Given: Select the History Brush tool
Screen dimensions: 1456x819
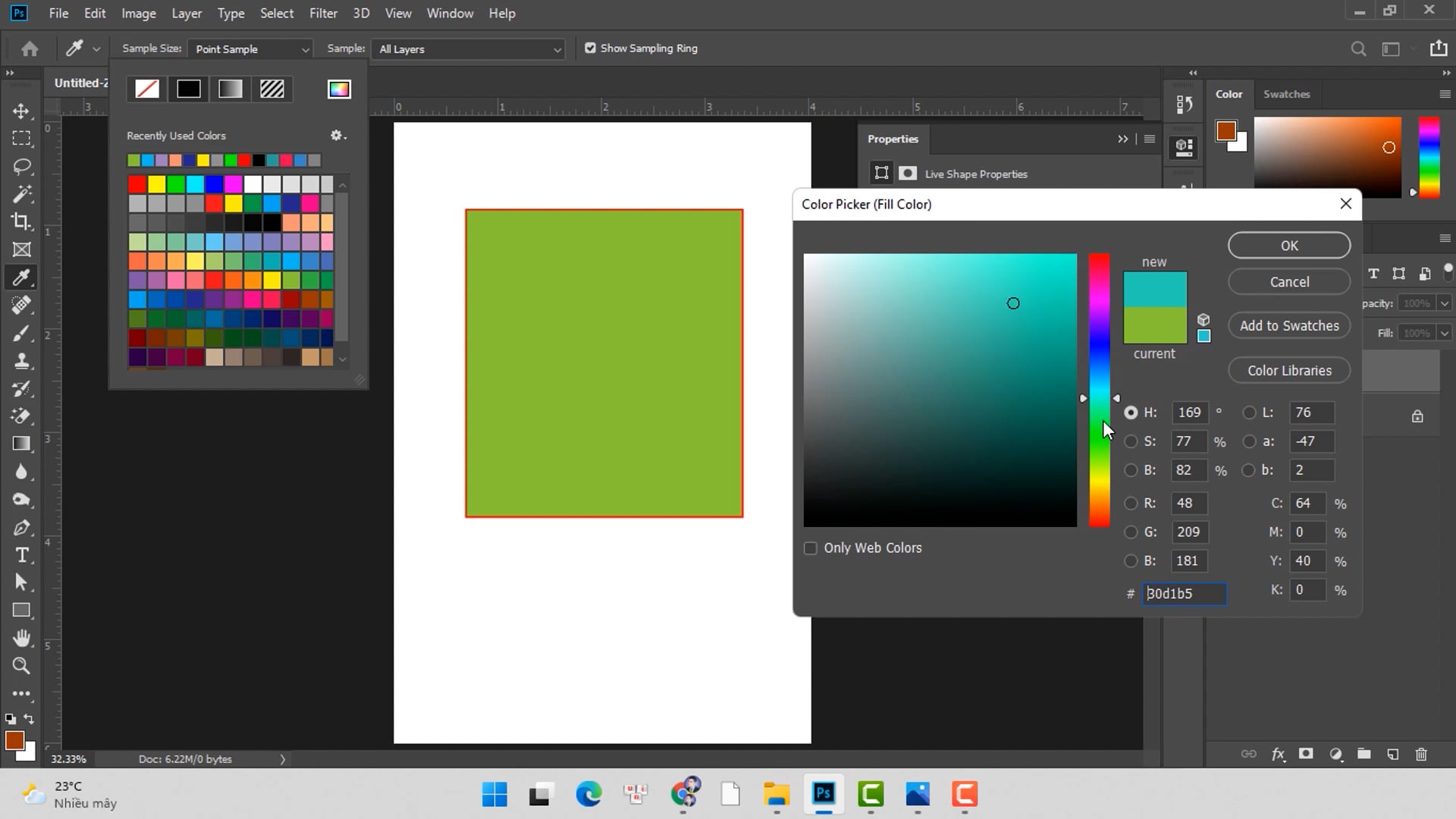Looking at the screenshot, I should (21, 388).
